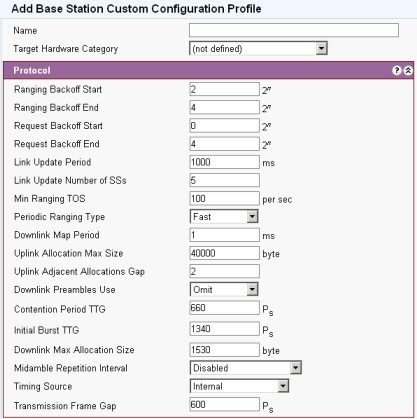This screenshot has height=419, width=417.
Task: Open the Downlink Preambles Use dropdown
Action: coord(224,289)
